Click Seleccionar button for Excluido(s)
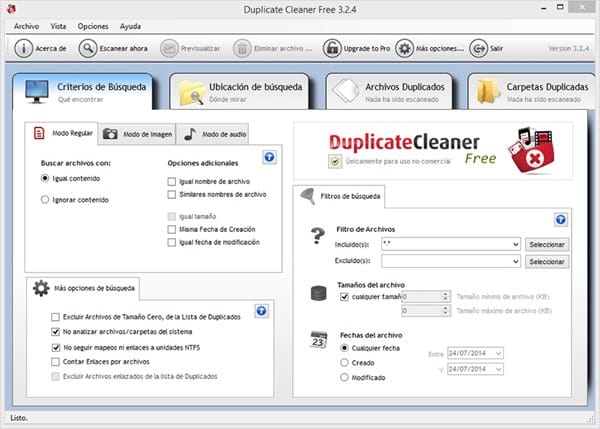The height and width of the screenshot is (429, 600). pos(547,262)
